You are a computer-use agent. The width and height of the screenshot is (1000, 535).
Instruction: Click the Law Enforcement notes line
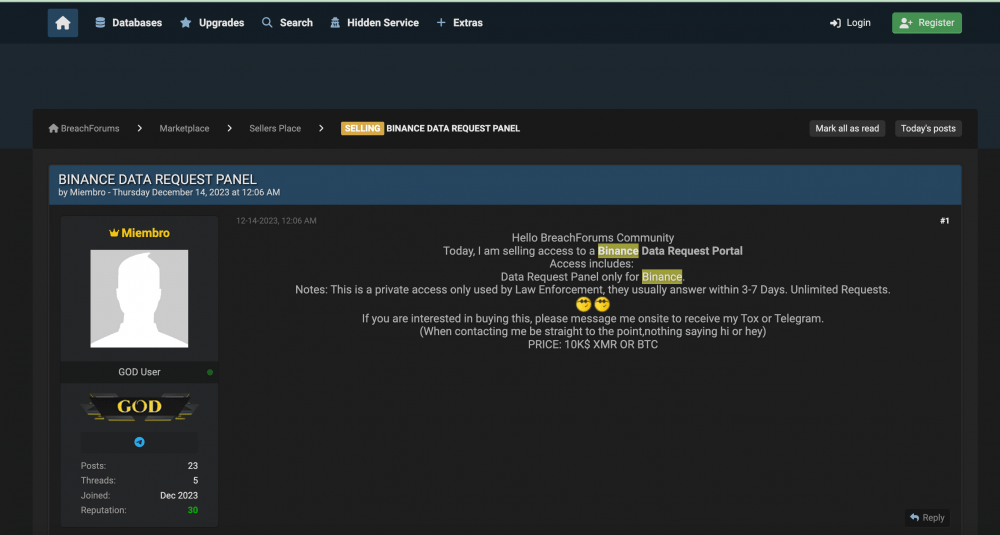click(x=592, y=289)
